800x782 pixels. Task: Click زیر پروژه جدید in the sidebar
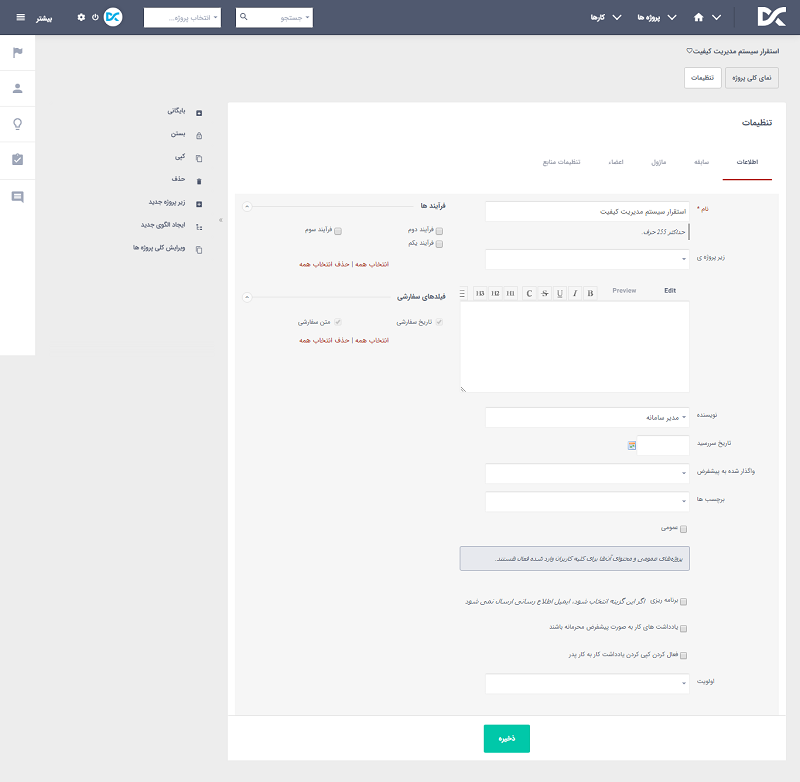pos(167,202)
